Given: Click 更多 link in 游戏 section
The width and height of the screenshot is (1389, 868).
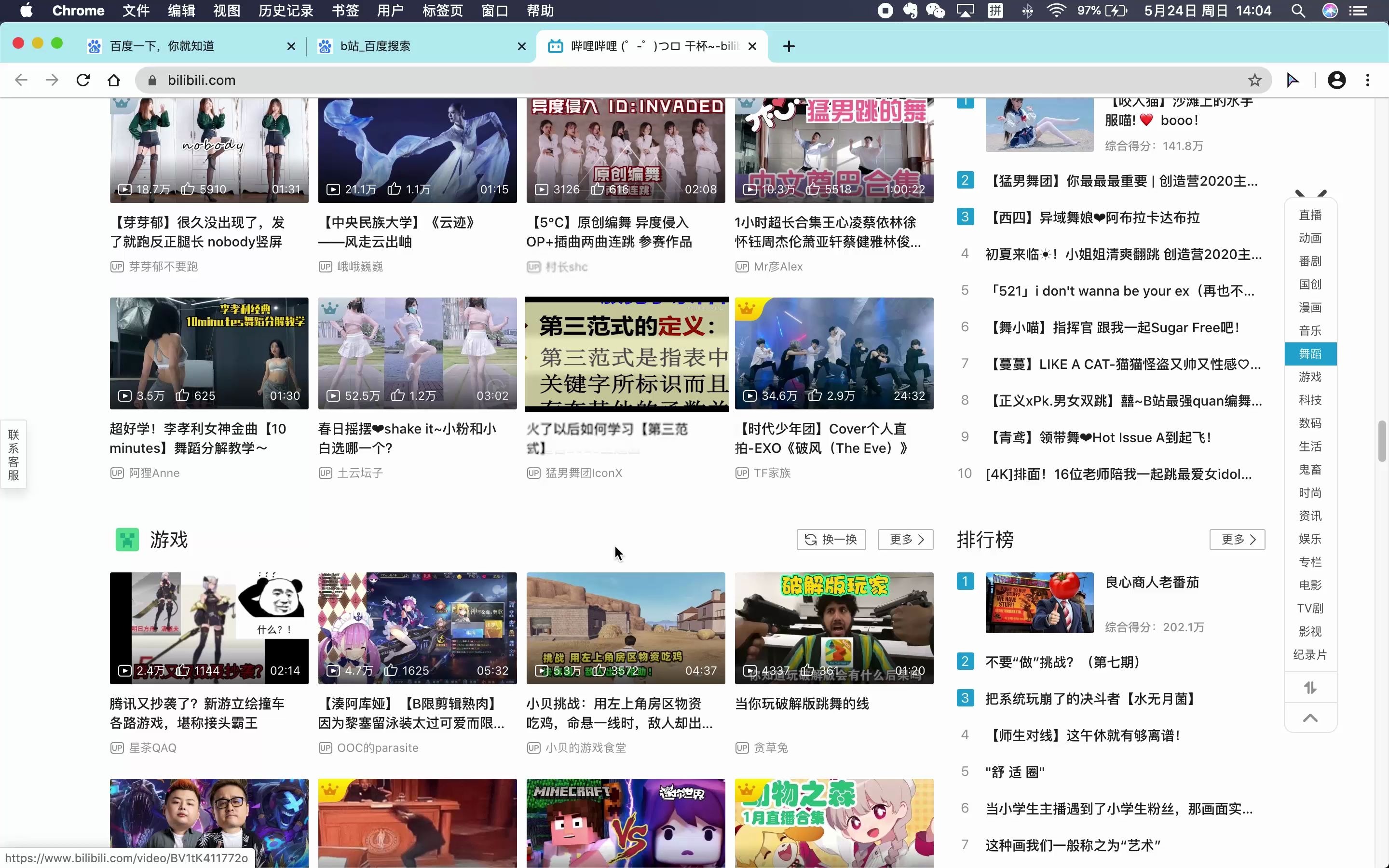Looking at the screenshot, I should pyautogui.click(x=905, y=540).
